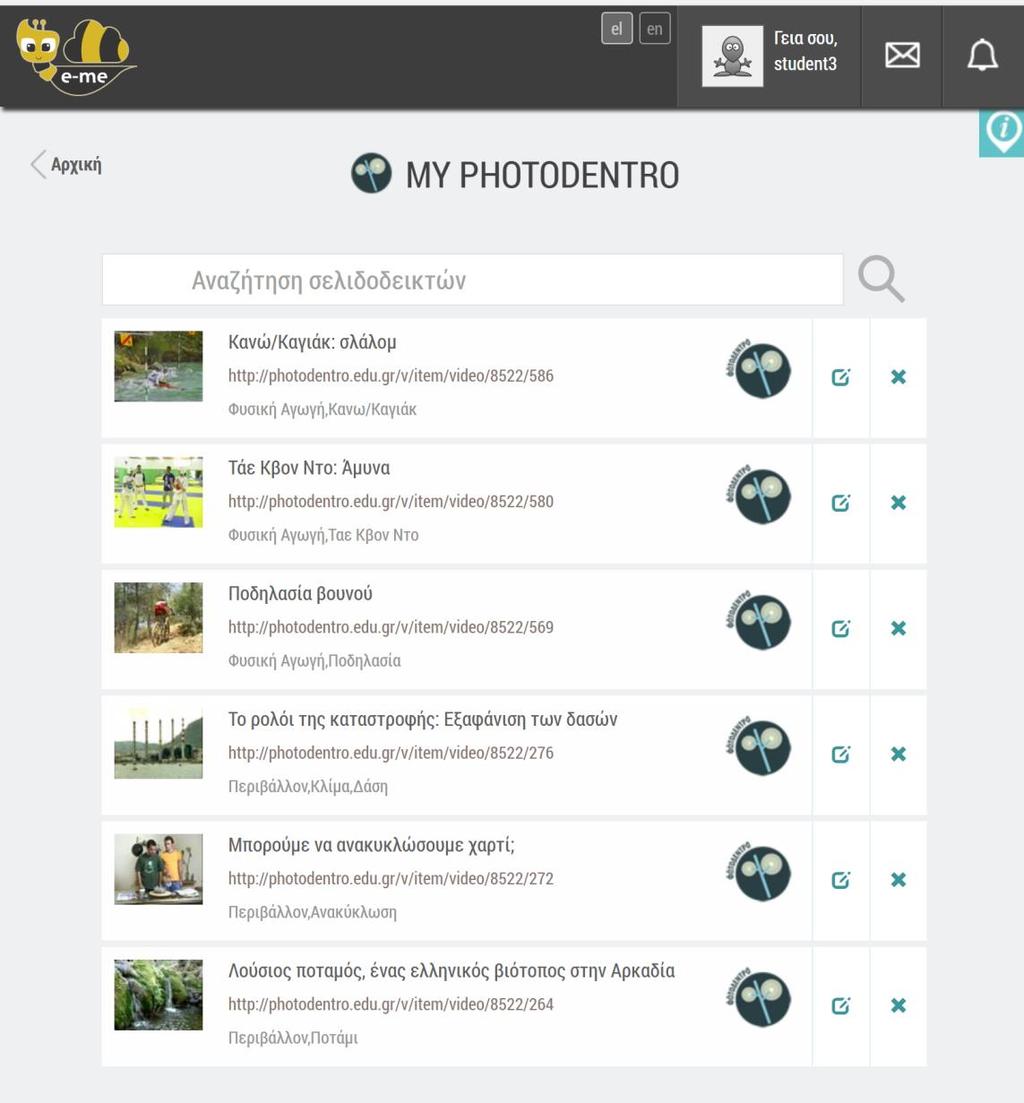Viewport: 1024px width, 1103px height.
Task: Open Μπορούμε να ανακυκλώσουμε χαρτί; title
Action: [x=371, y=845]
